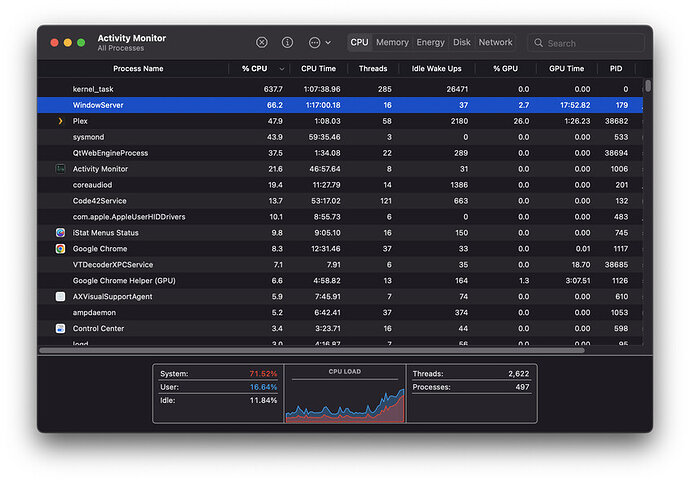Click the AXVisualSupportAgent icon
Viewport: 690px width, 481px height.
(x=60, y=296)
